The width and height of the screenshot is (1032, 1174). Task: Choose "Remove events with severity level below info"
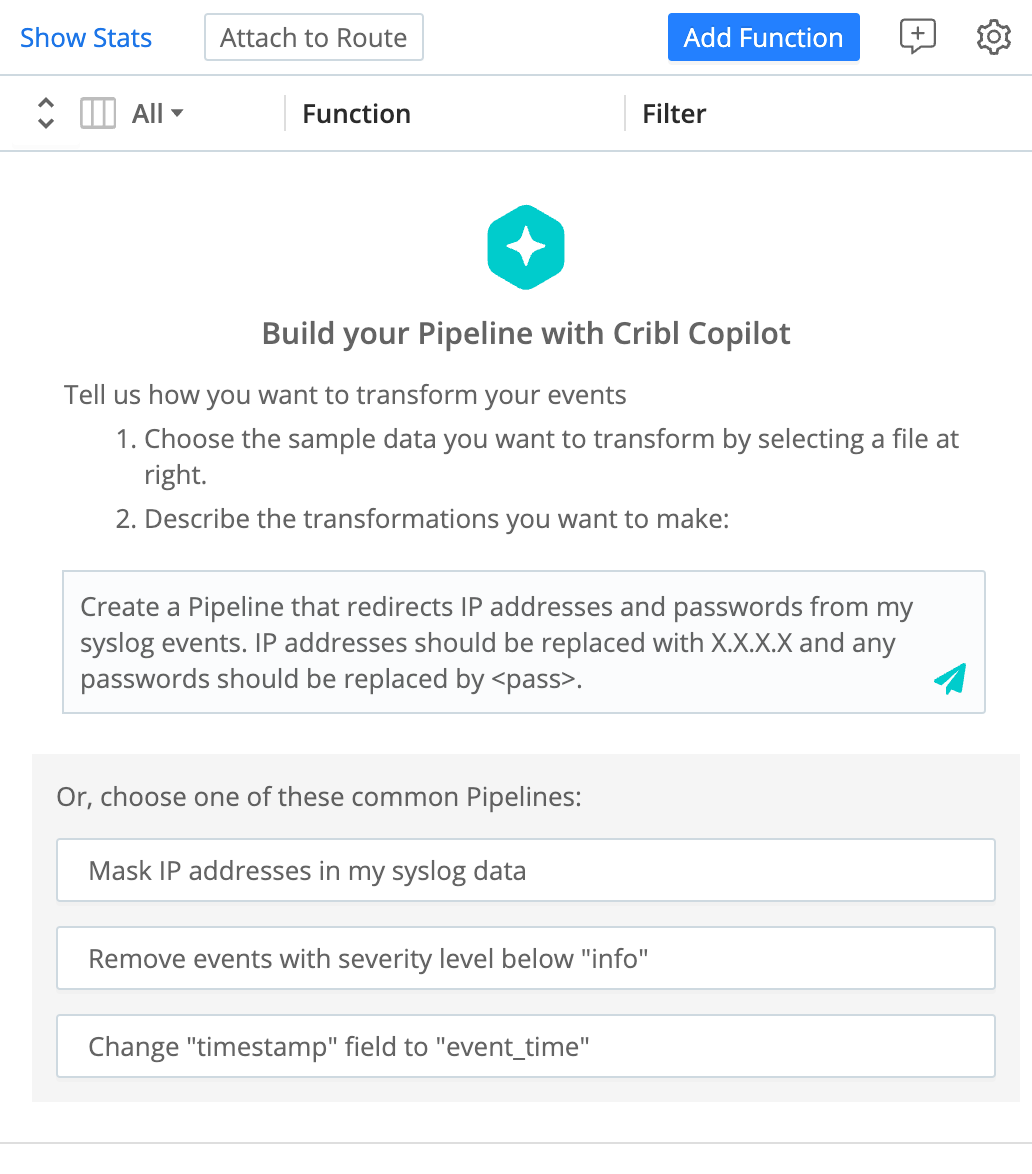tap(526, 958)
